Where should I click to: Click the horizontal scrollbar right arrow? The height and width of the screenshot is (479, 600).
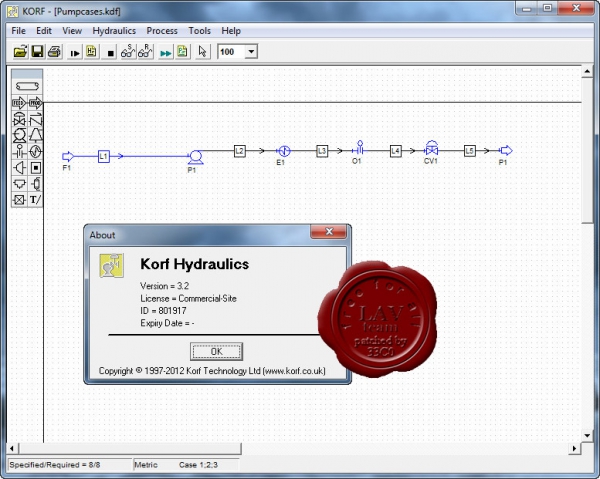(574, 448)
